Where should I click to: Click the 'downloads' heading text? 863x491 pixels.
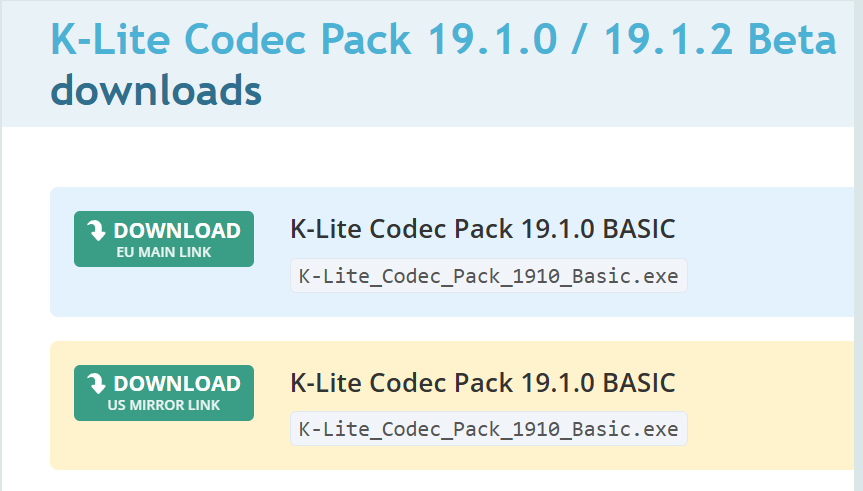point(156,90)
